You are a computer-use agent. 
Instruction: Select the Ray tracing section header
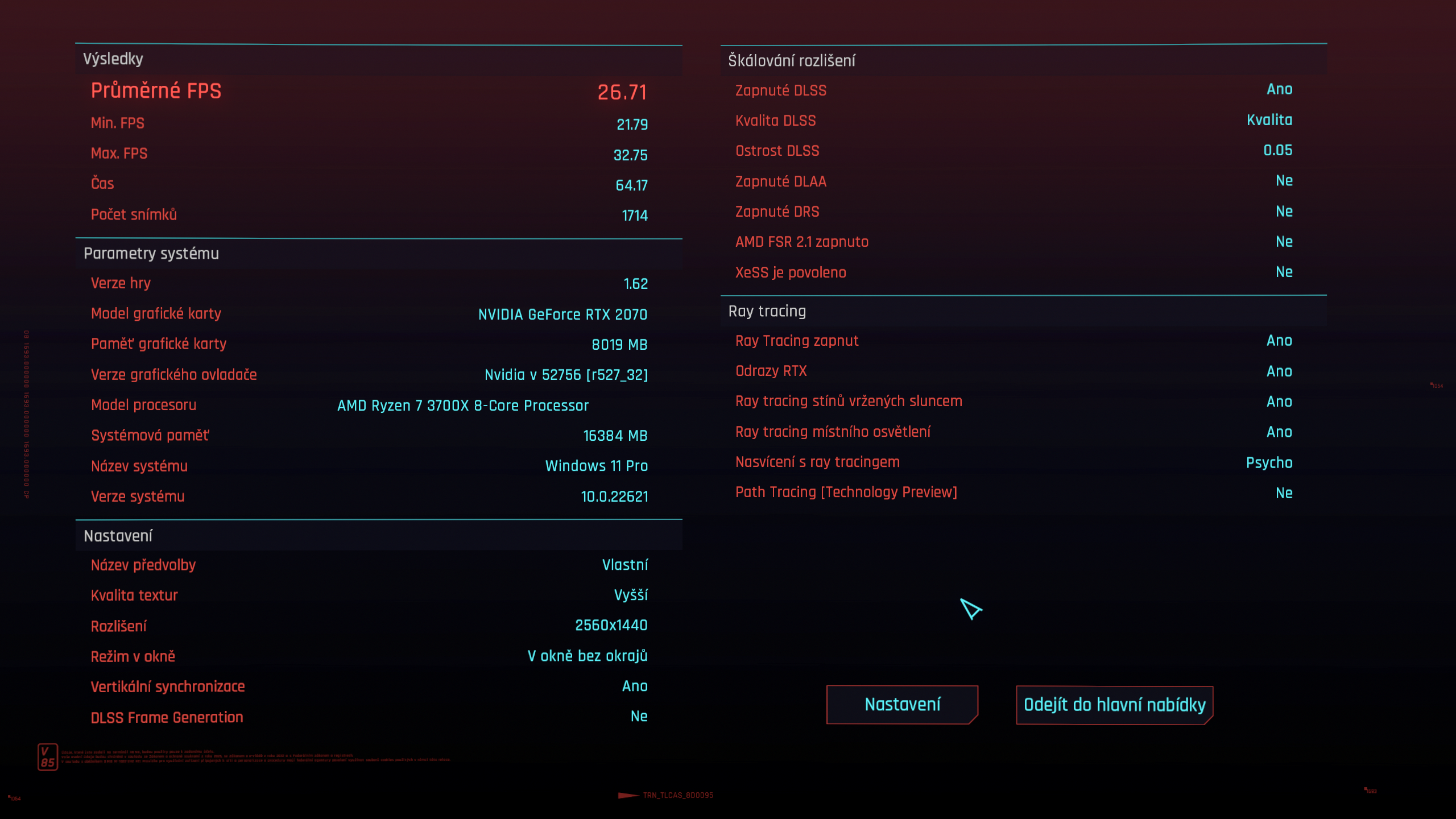(767, 311)
